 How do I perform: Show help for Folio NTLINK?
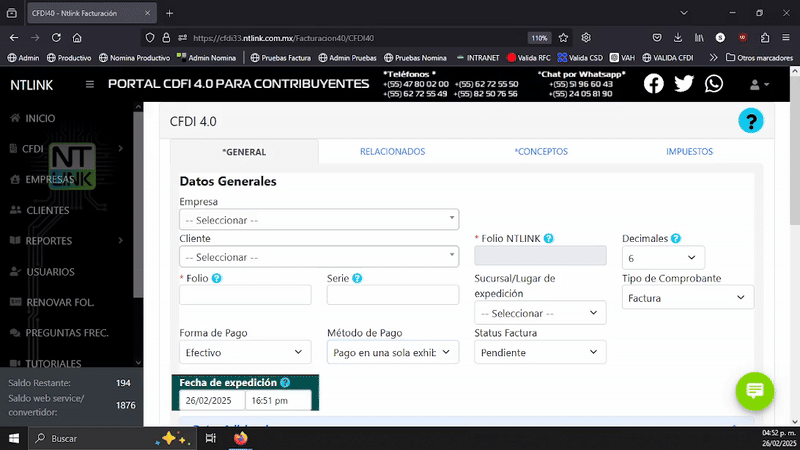pos(548,238)
